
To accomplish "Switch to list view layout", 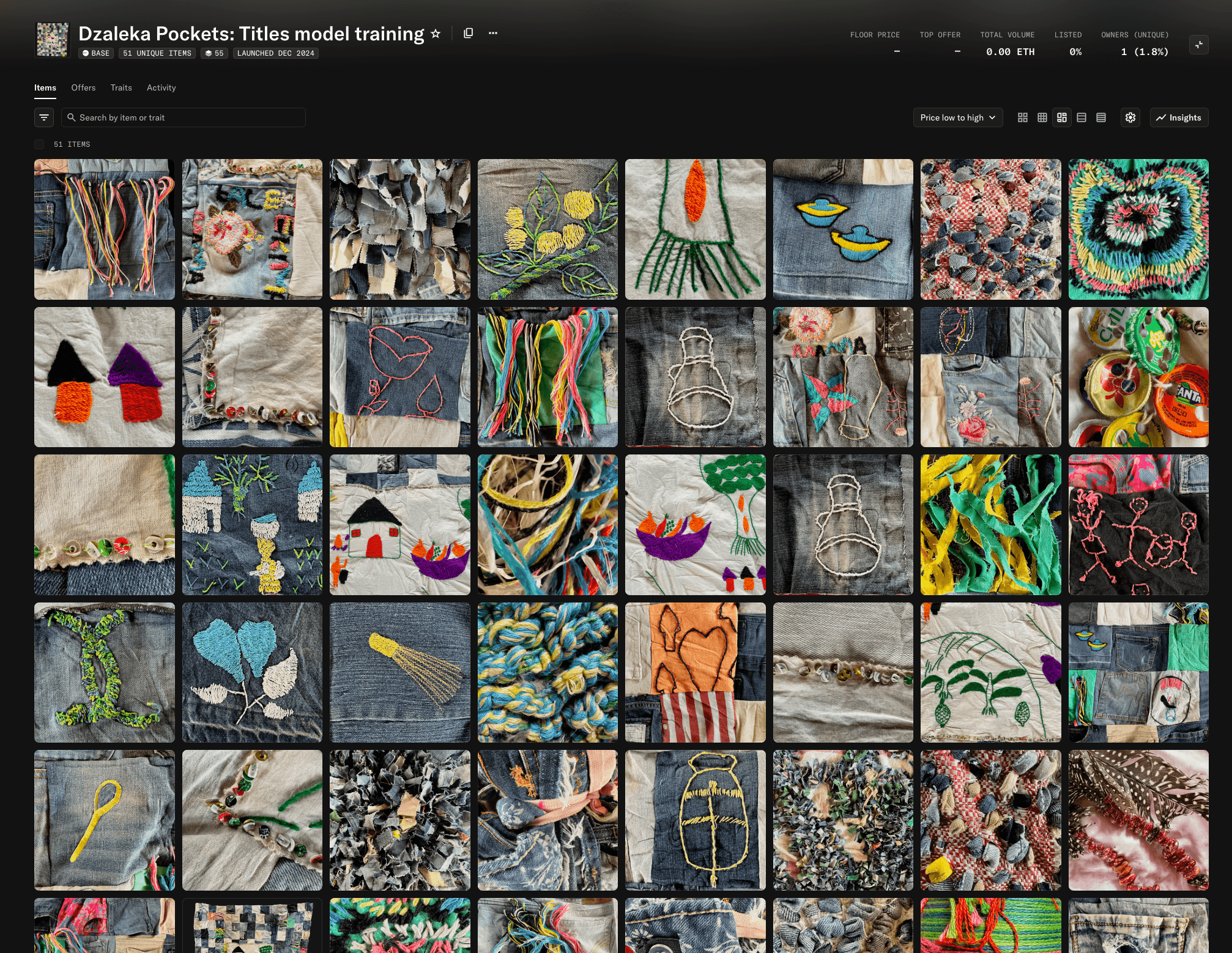I will 1082,117.
